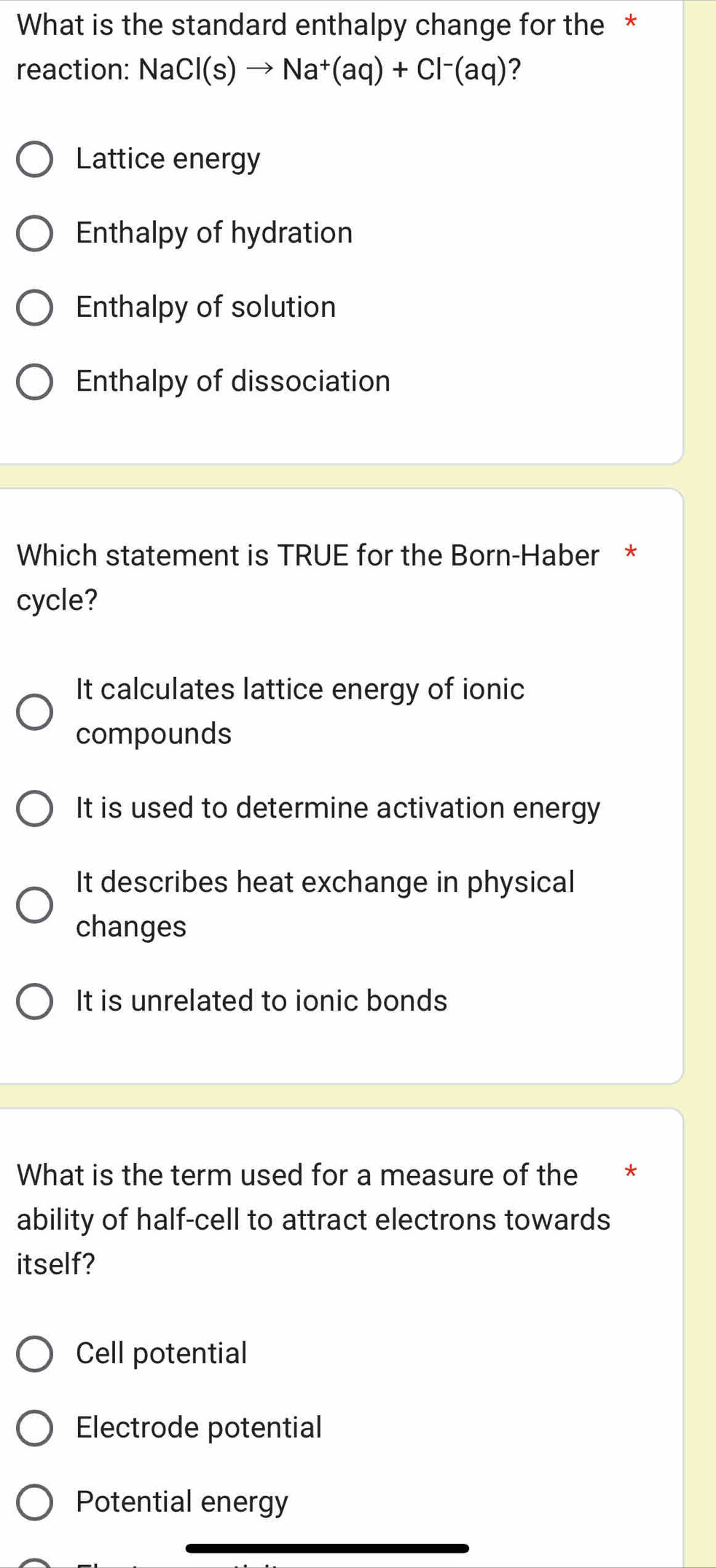Choose "Enthalpy of hydration"
Image resolution: width=716 pixels, height=1568 pixels.
213,232
